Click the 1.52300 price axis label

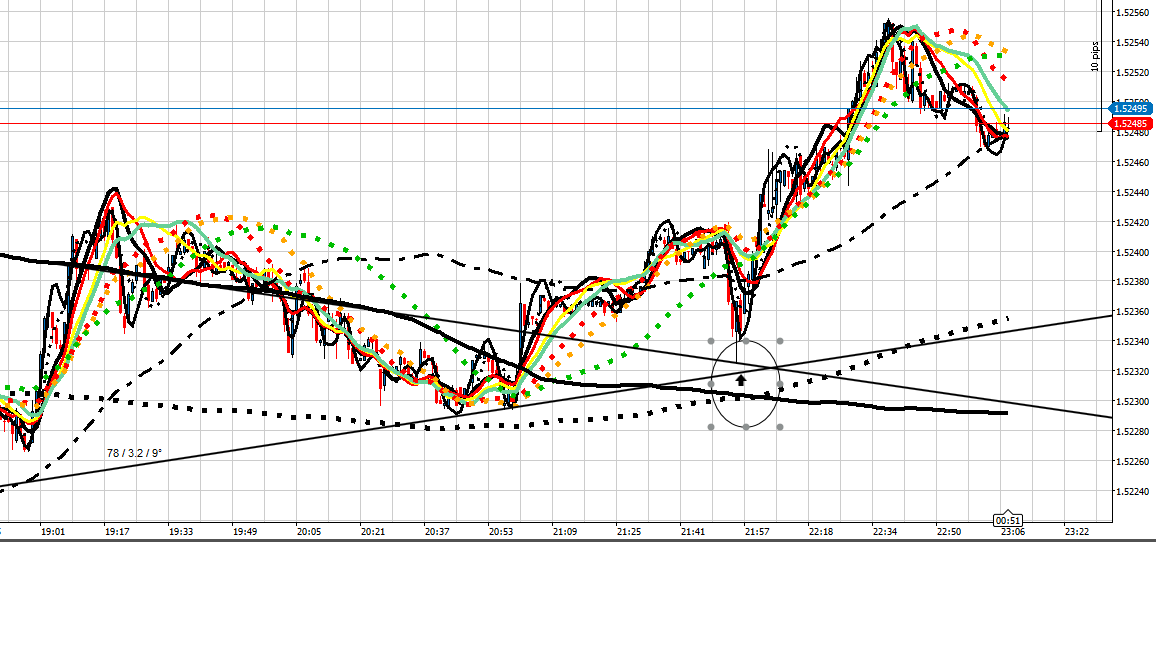pos(1132,402)
